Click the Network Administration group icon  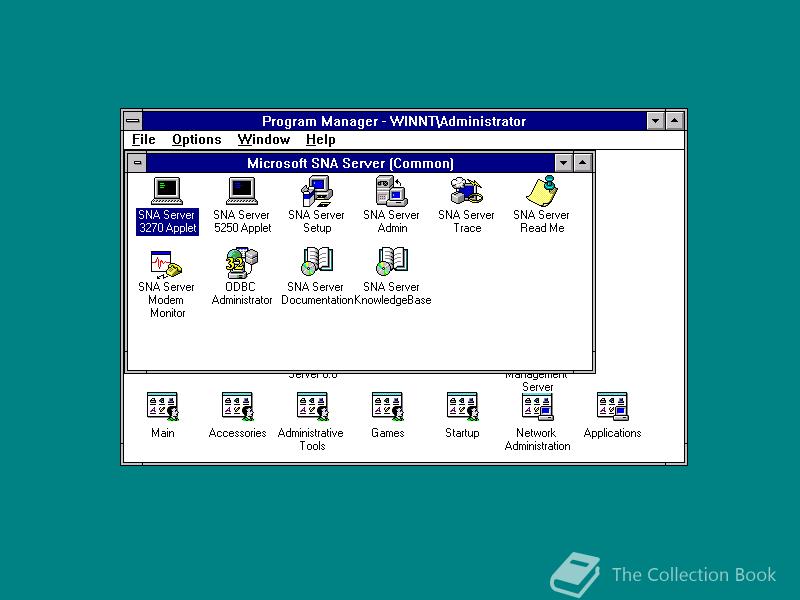tap(537, 407)
